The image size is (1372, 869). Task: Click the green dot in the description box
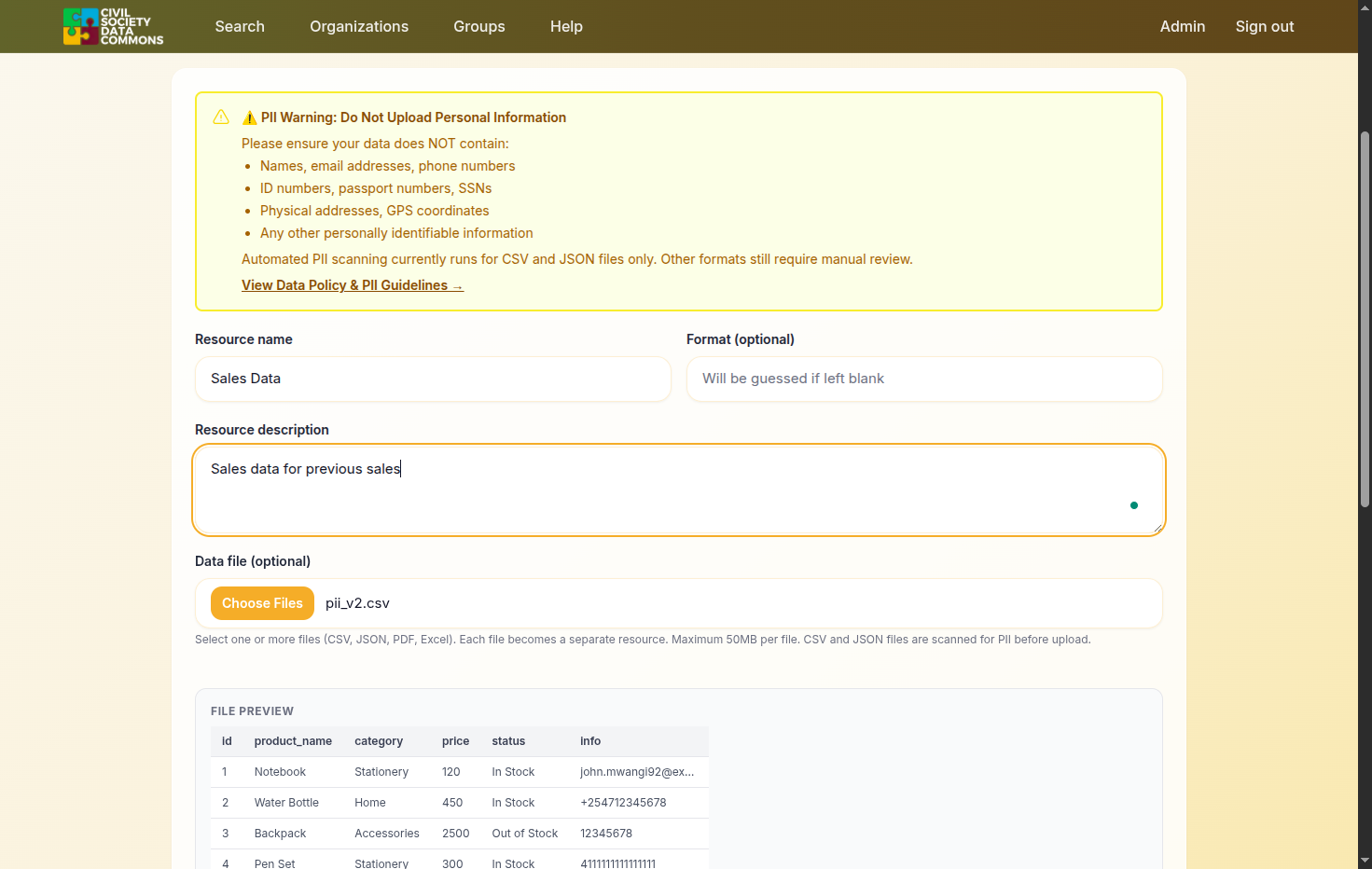tap(1134, 505)
